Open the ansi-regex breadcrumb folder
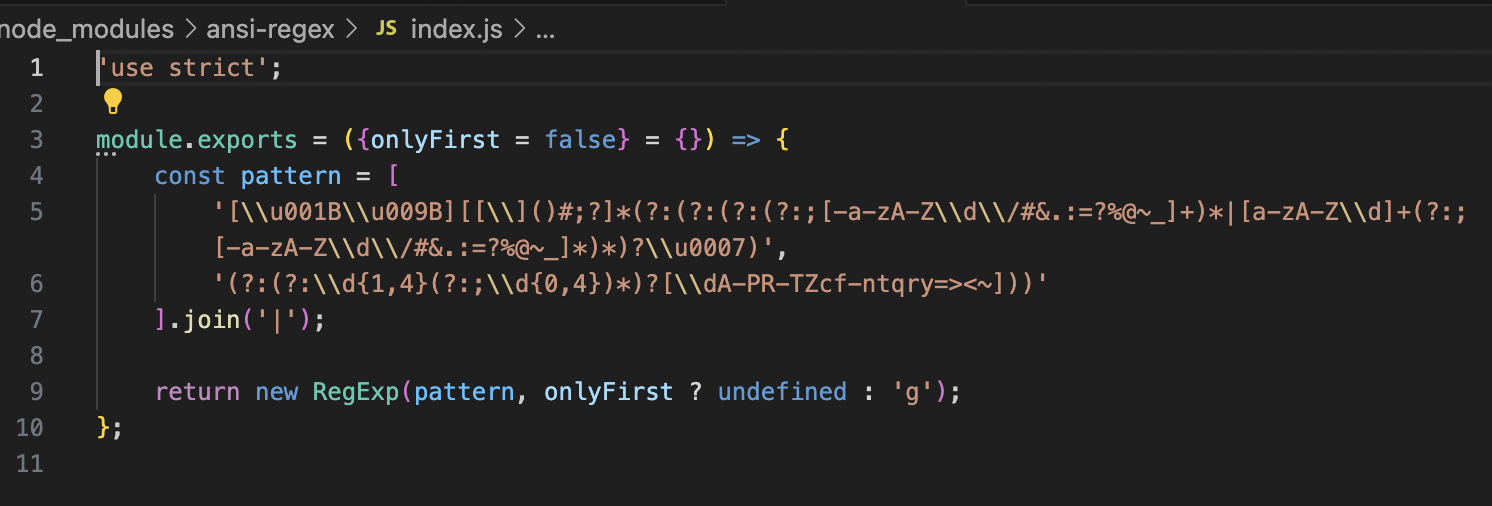The height and width of the screenshot is (506, 1492). (270, 29)
